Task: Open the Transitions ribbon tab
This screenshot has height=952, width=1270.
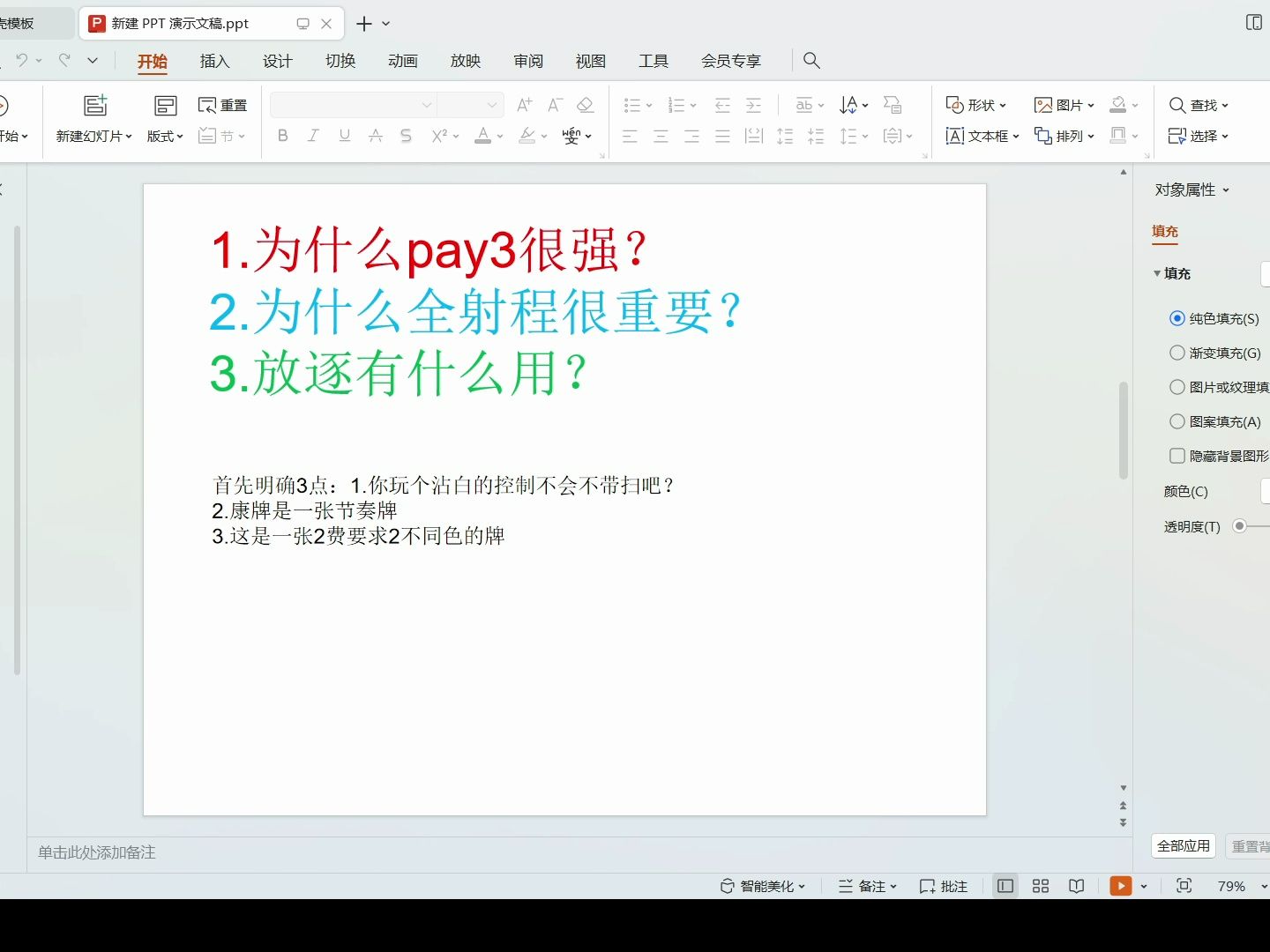Action: (x=340, y=61)
